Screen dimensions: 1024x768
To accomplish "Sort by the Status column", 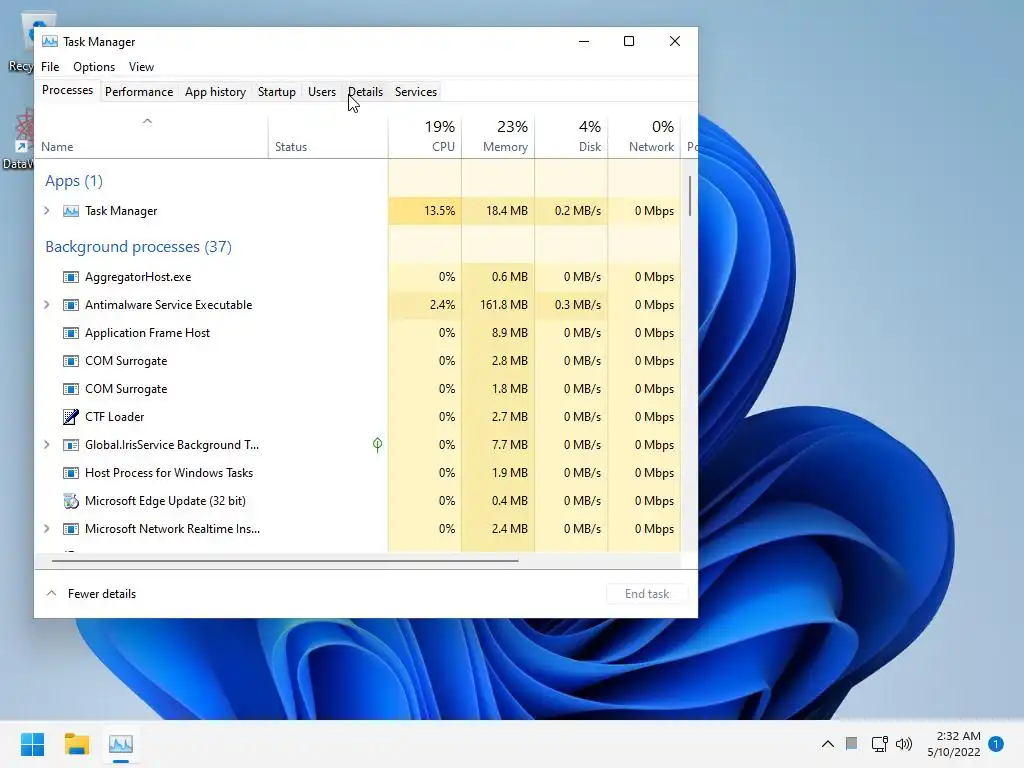I will (x=328, y=137).
